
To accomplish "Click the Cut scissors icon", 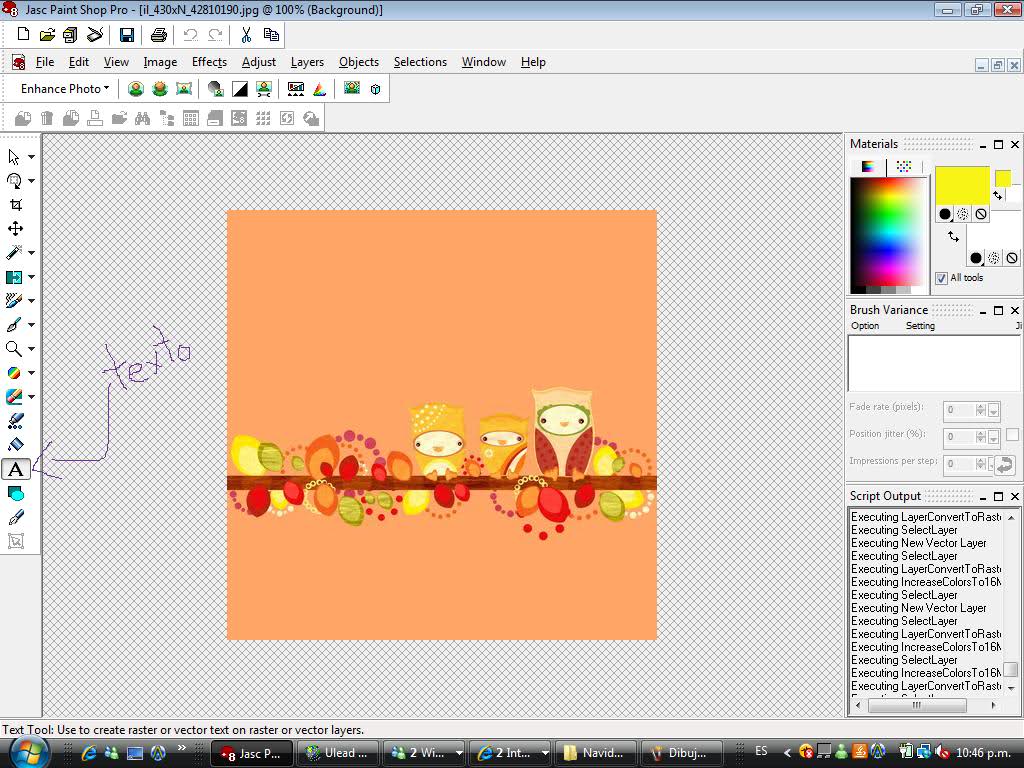I will pos(246,35).
